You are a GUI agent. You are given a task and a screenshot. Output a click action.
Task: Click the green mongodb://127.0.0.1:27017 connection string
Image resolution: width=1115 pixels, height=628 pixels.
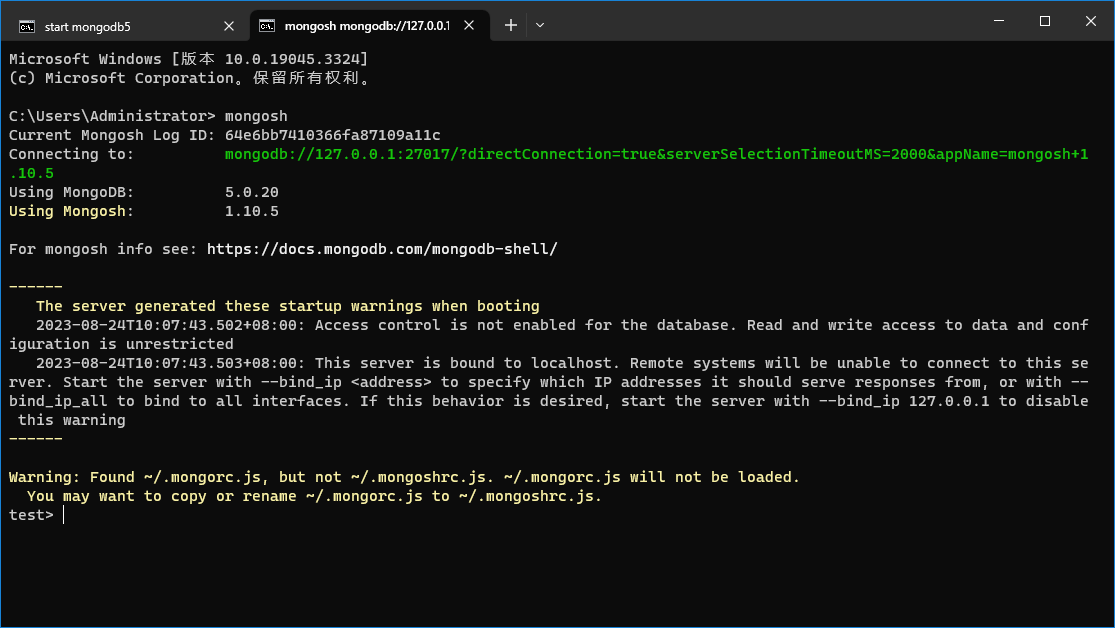click(x=656, y=154)
